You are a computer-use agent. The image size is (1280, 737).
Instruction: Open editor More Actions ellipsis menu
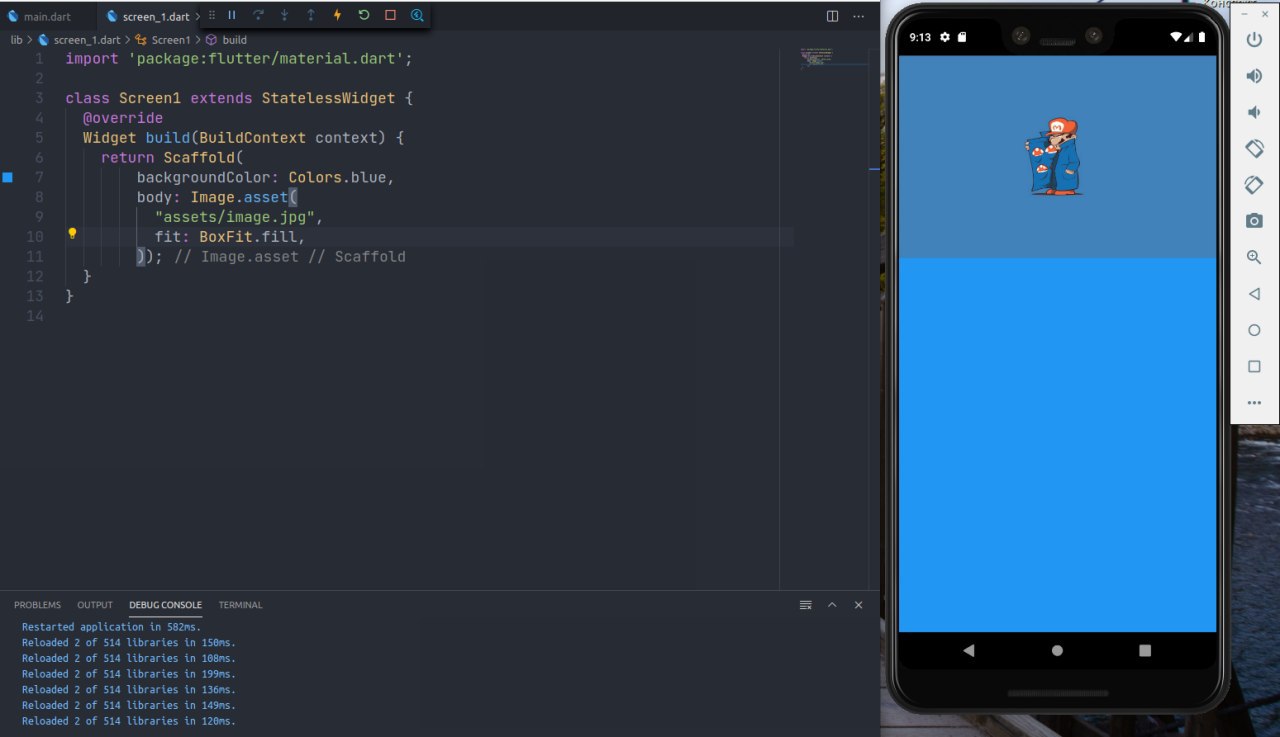[858, 16]
